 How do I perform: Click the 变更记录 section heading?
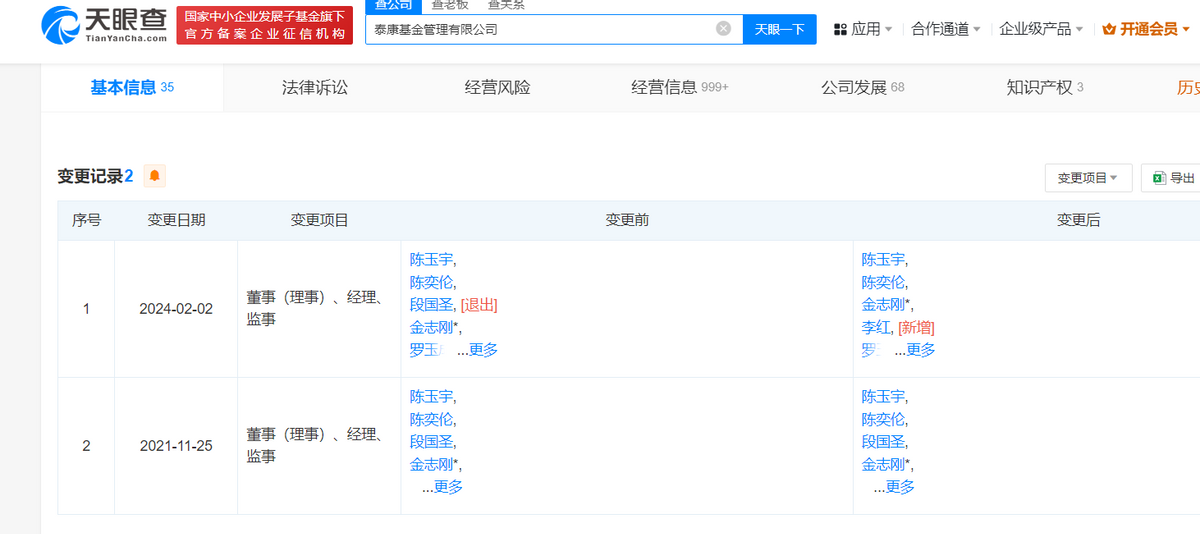pos(95,176)
